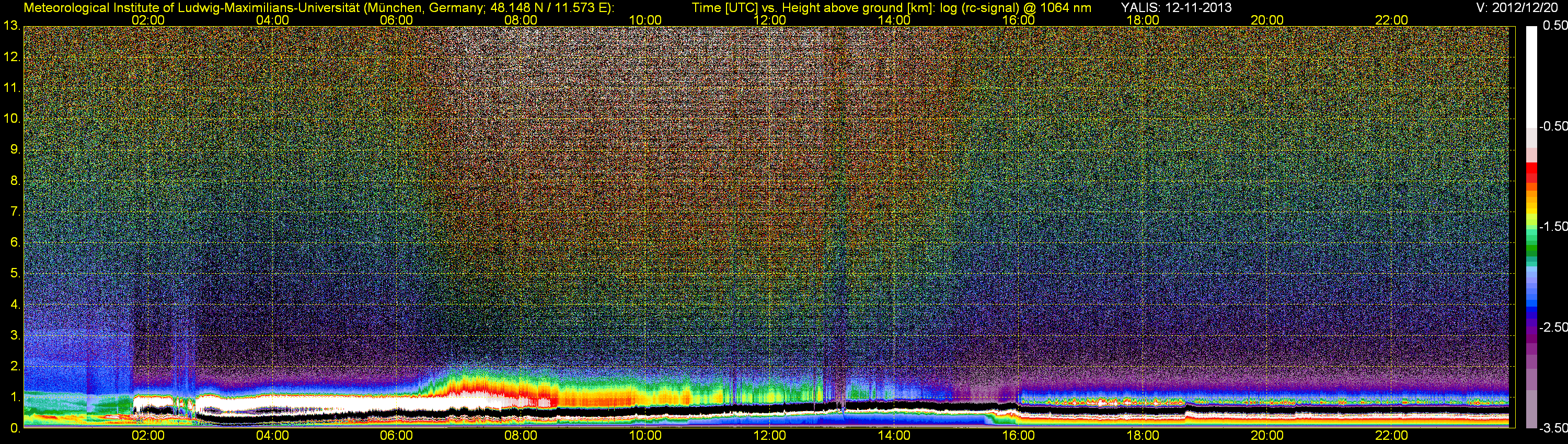1568x444 pixels.
Task: Select the 'Time [UTC] vs. Height above ground' caption
Action: coord(891,8)
